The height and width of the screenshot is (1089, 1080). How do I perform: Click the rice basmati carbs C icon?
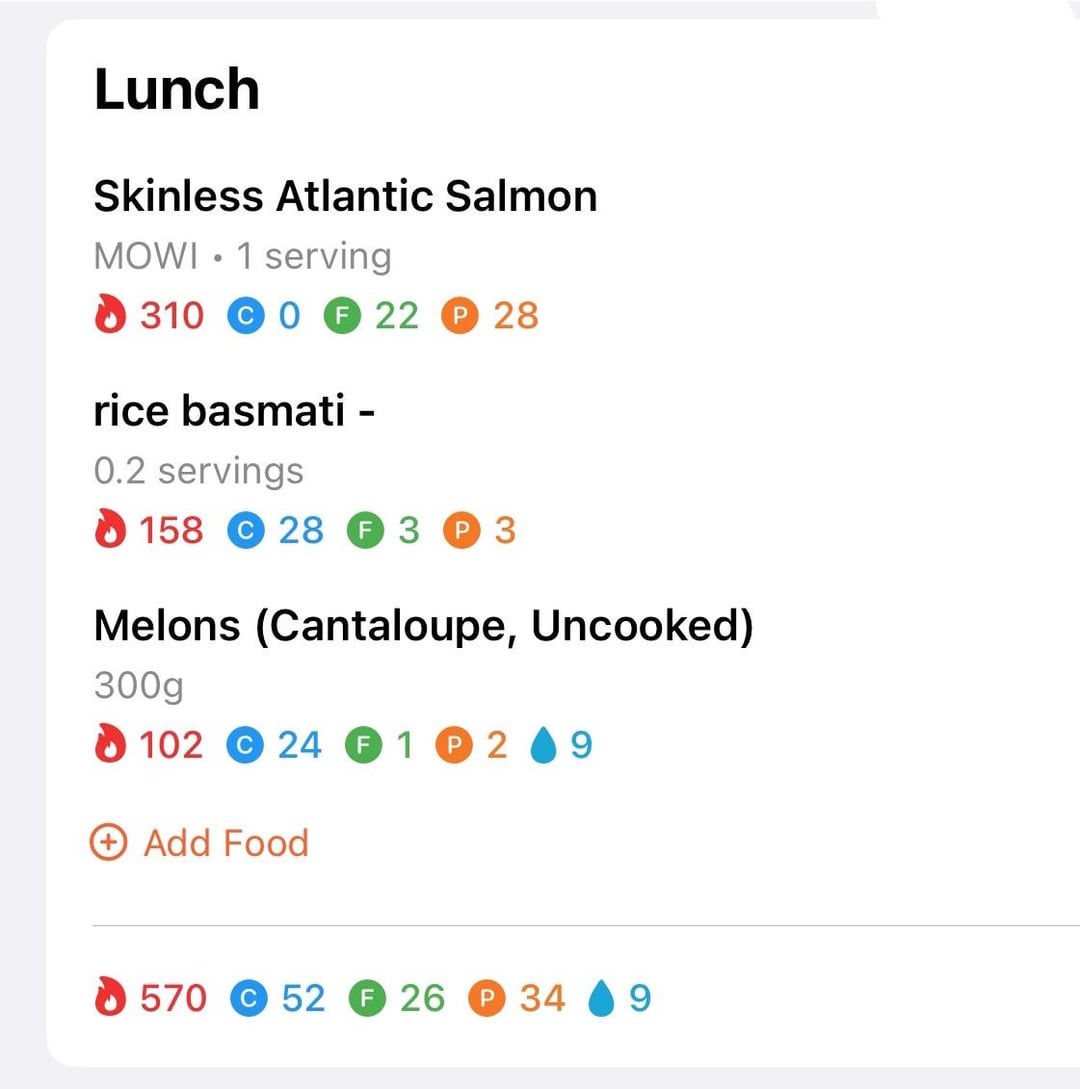(246, 530)
